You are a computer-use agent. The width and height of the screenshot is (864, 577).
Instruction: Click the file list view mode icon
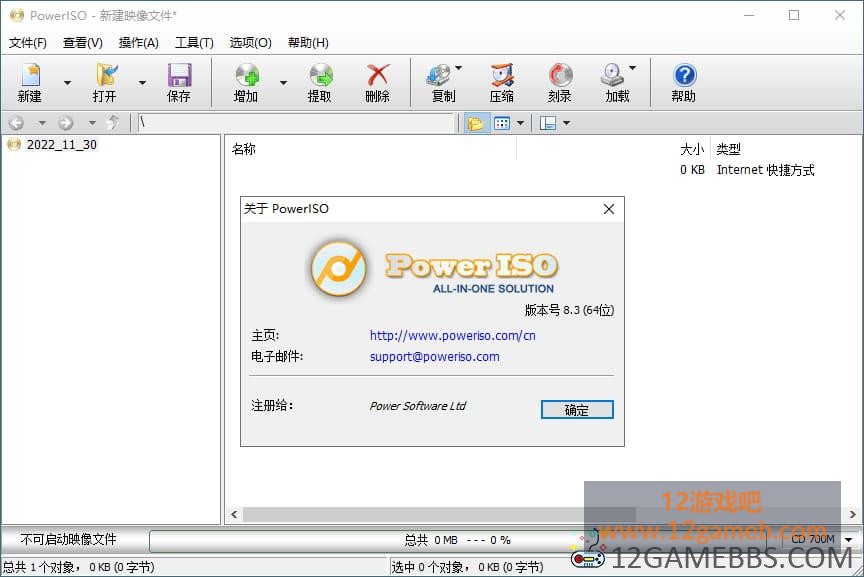click(x=502, y=123)
